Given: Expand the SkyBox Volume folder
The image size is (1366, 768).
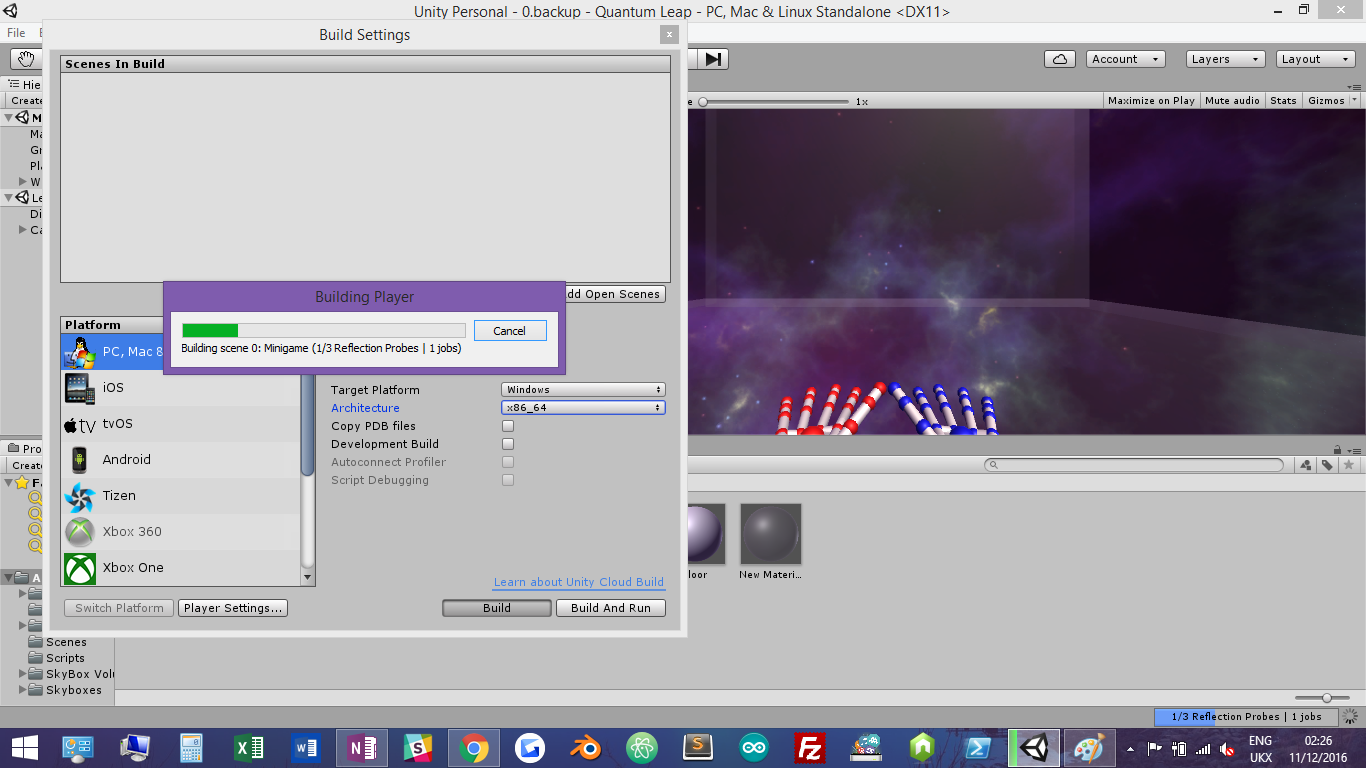Looking at the screenshot, I should coord(23,674).
